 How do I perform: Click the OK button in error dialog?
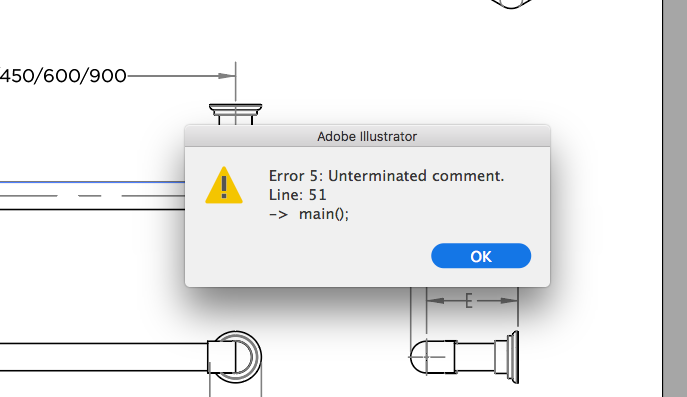click(481, 256)
